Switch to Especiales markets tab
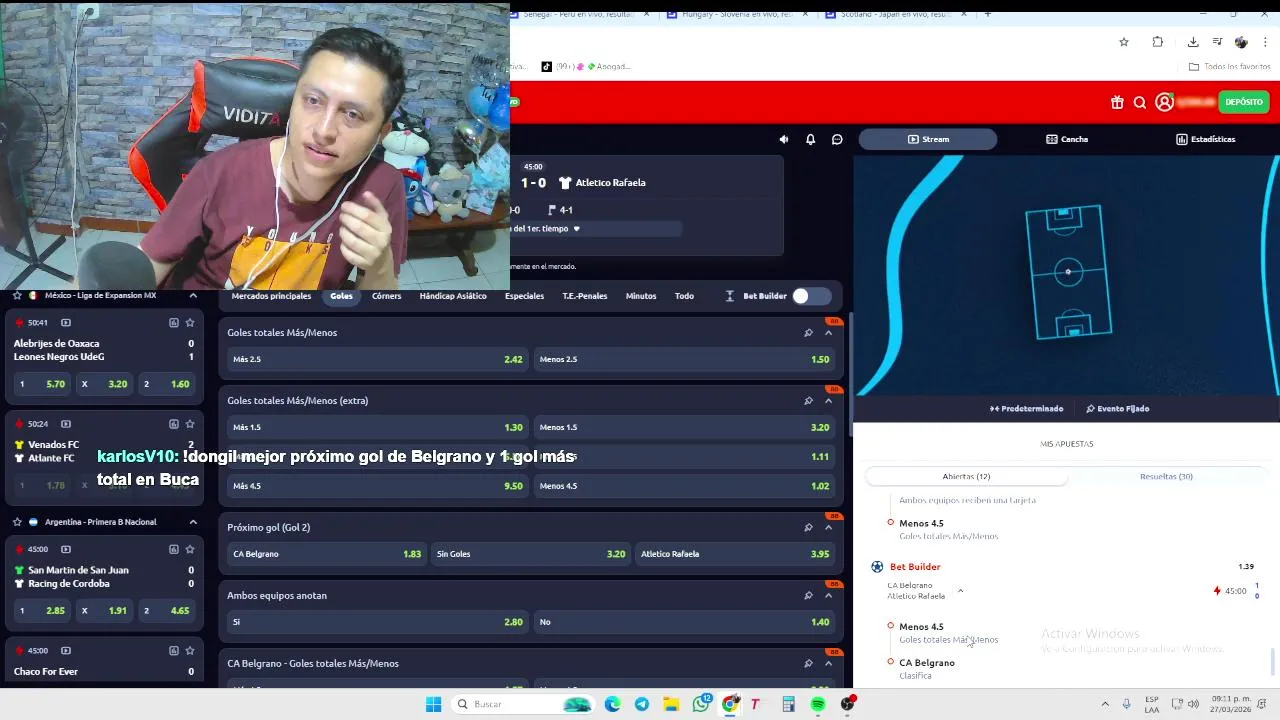This screenshot has height=720, width=1280. (x=524, y=296)
